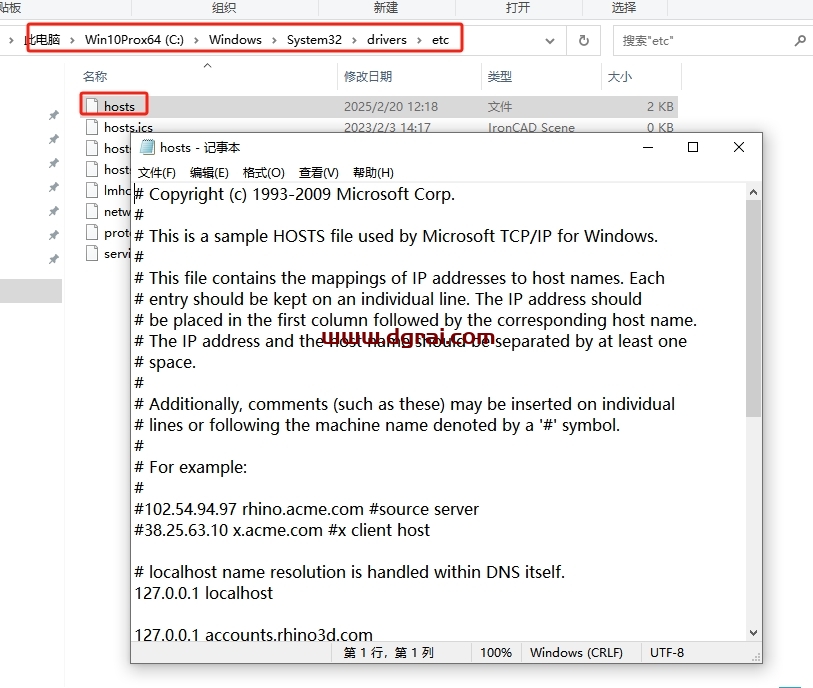Image resolution: width=813 pixels, height=688 pixels.
Task: Click the rhino.acme.com line in Notepad
Action: [306, 509]
